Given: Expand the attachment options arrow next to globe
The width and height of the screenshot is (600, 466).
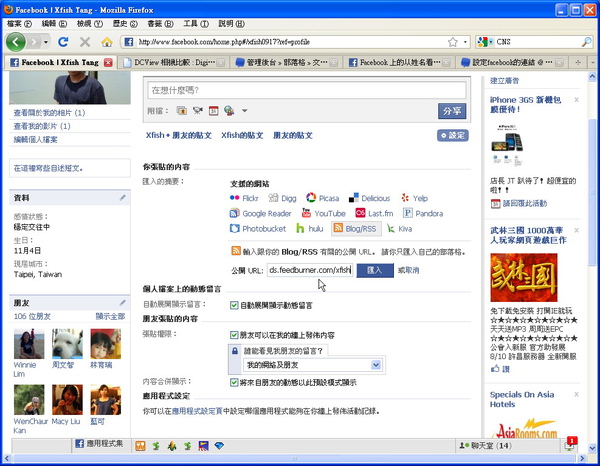Looking at the screenshot, I should [245, 111].
